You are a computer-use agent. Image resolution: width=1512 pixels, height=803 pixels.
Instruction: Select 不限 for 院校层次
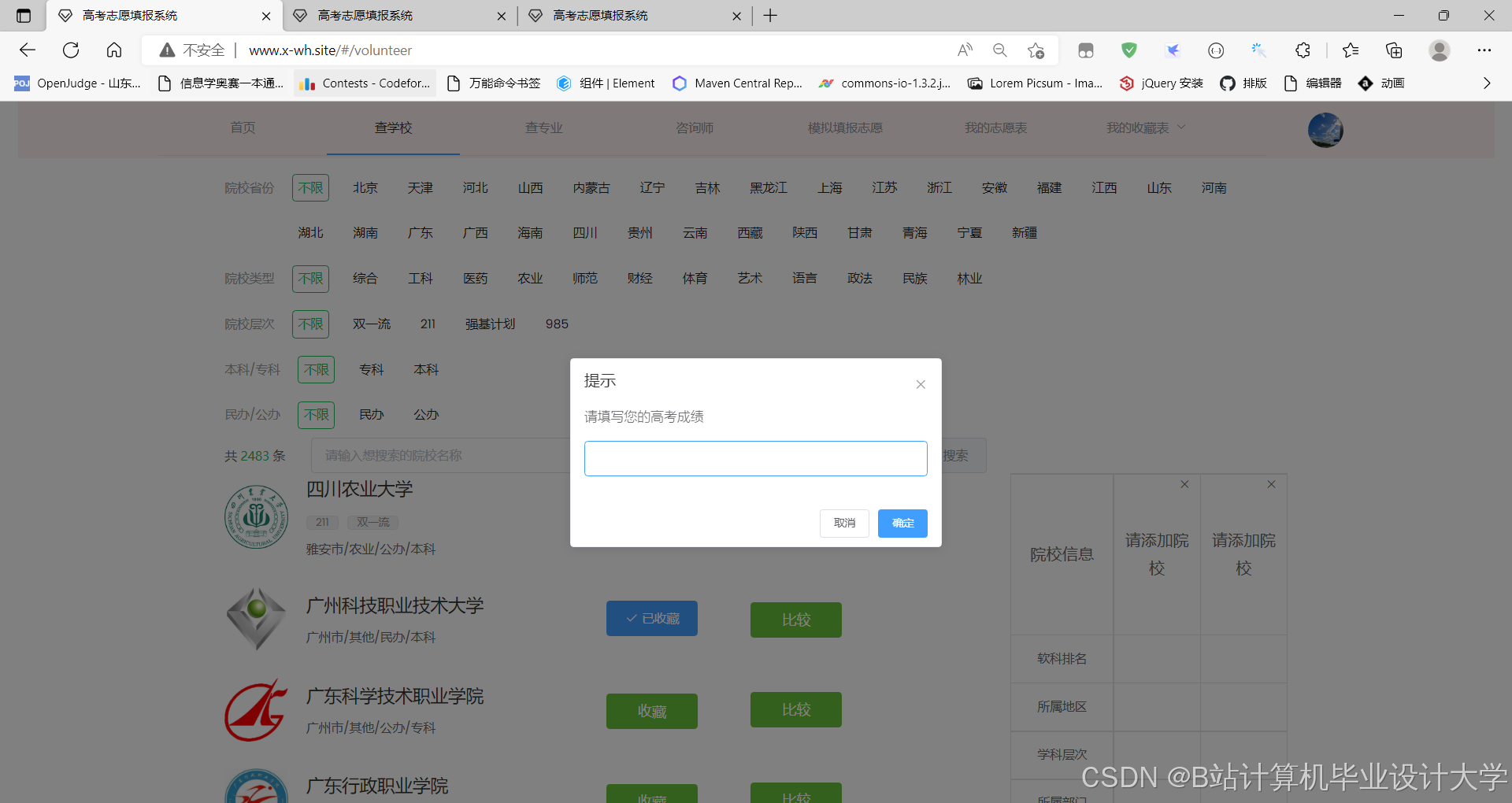click(310, 324)
